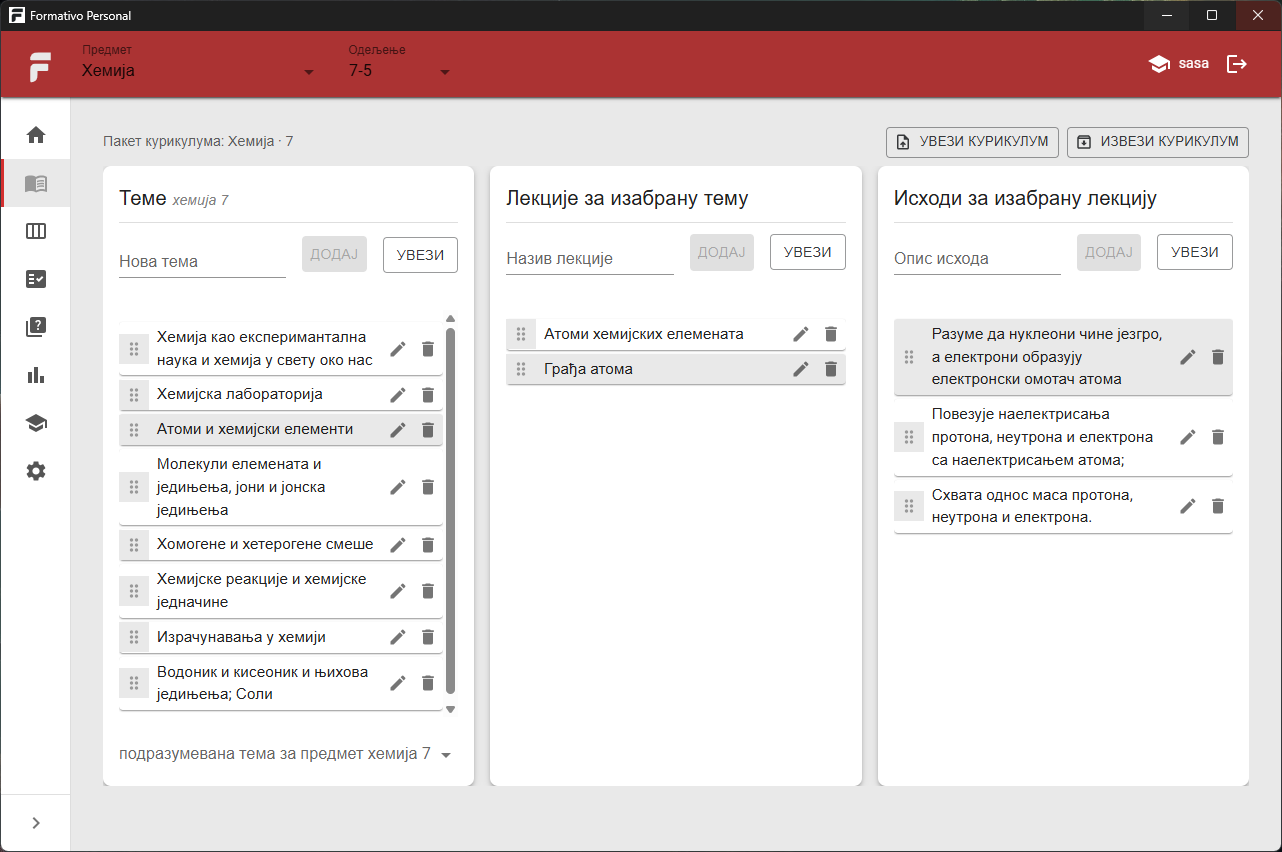This screenshot has height=852, width=1282.
Task: Open the columns view icon in sidebar
Action: click(36, 231)
